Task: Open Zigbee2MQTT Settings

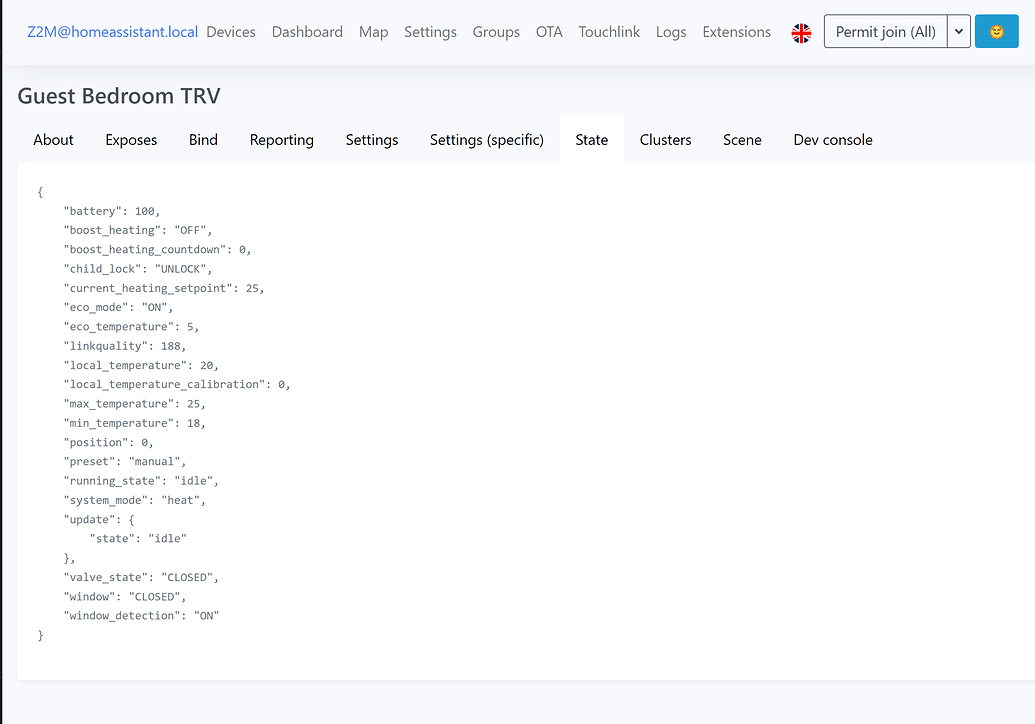Action: click(x=430, y=31)
